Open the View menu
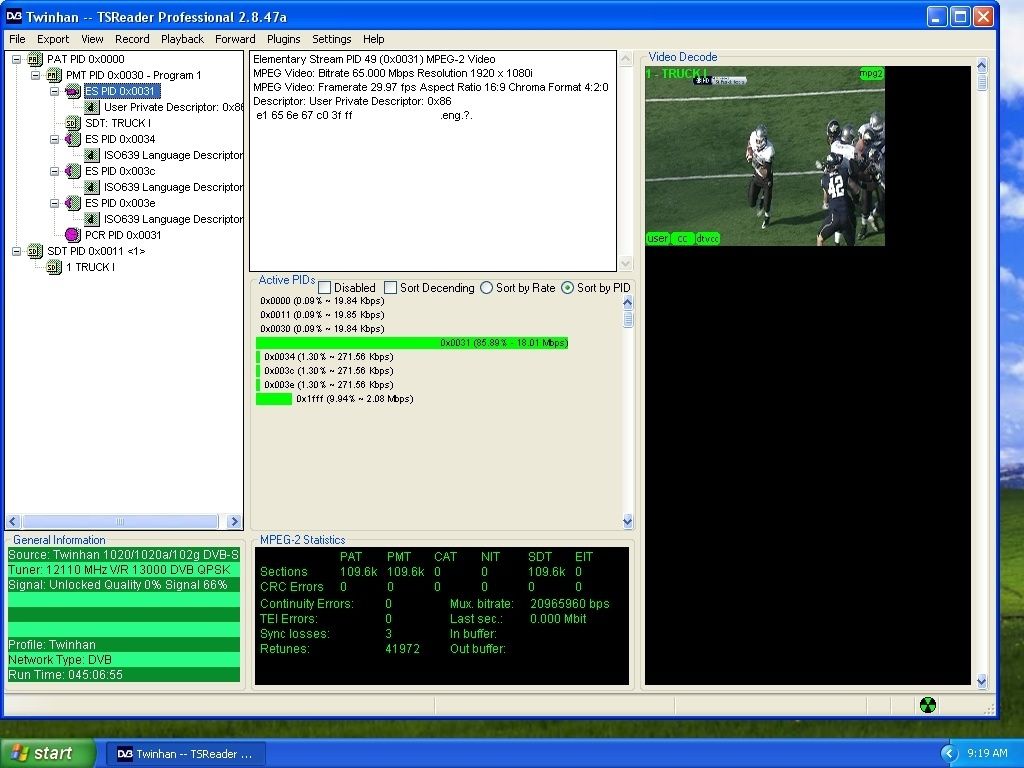The height and width of the screenshot is (768, 1024). [92, 39]
